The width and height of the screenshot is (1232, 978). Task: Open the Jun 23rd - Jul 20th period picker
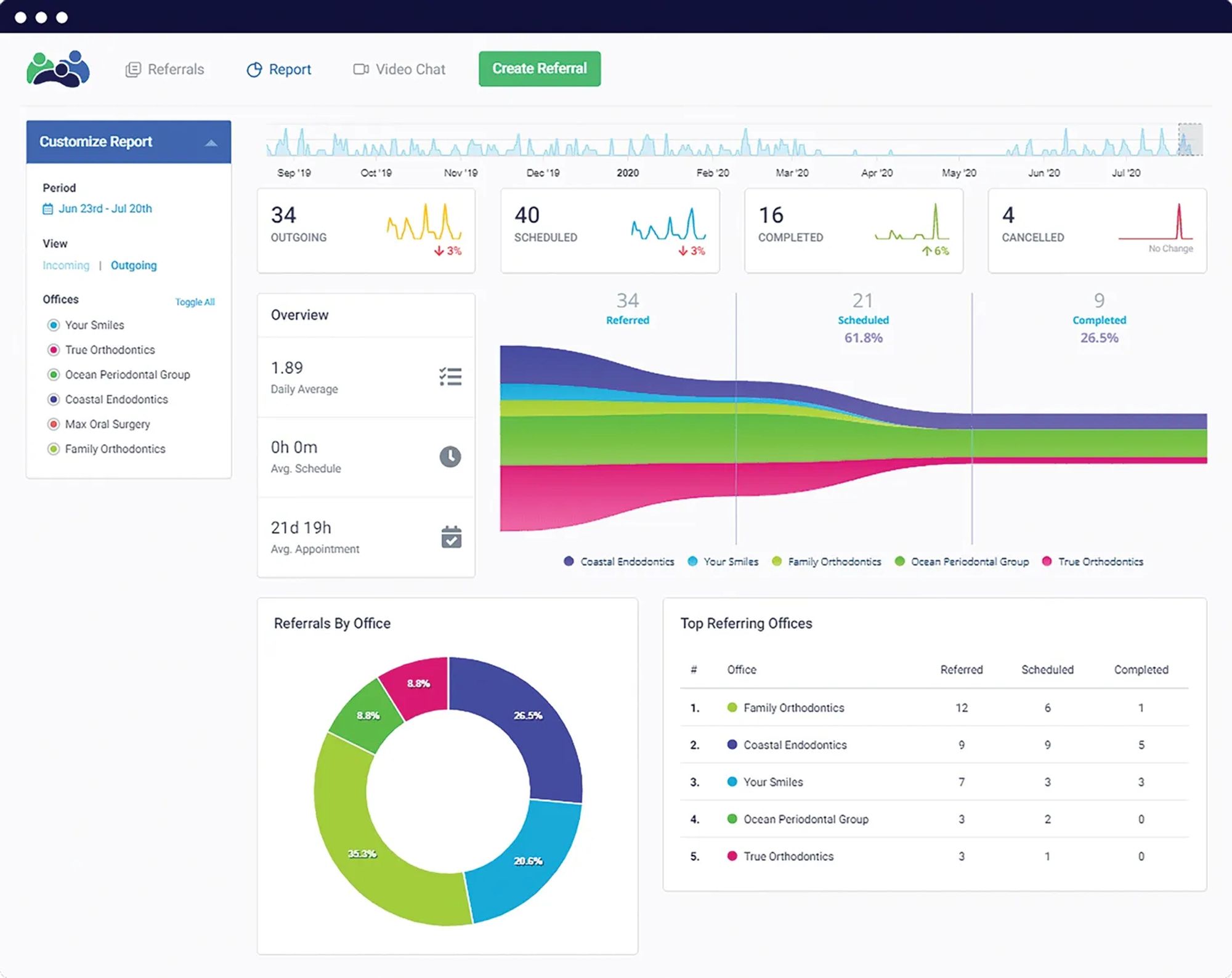(x=105, y=209)
